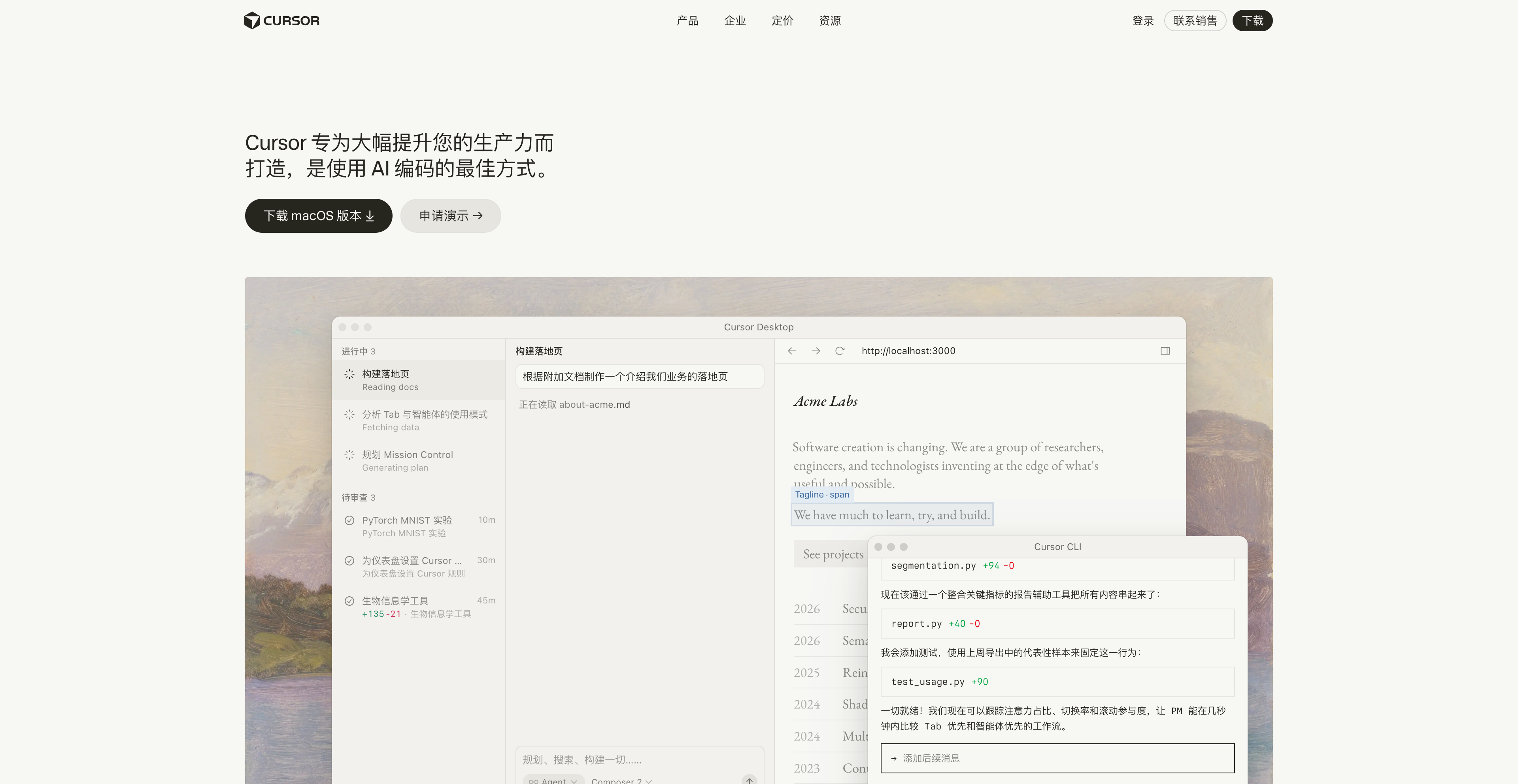Screen dimensions: 1518x784
Task: Click the 构建落地页 progress spinner
Action: click(x=349, y=373)
